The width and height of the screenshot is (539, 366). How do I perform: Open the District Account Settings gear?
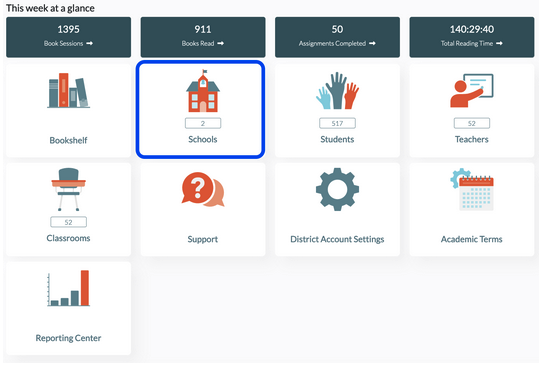click(x=337, y=189)
